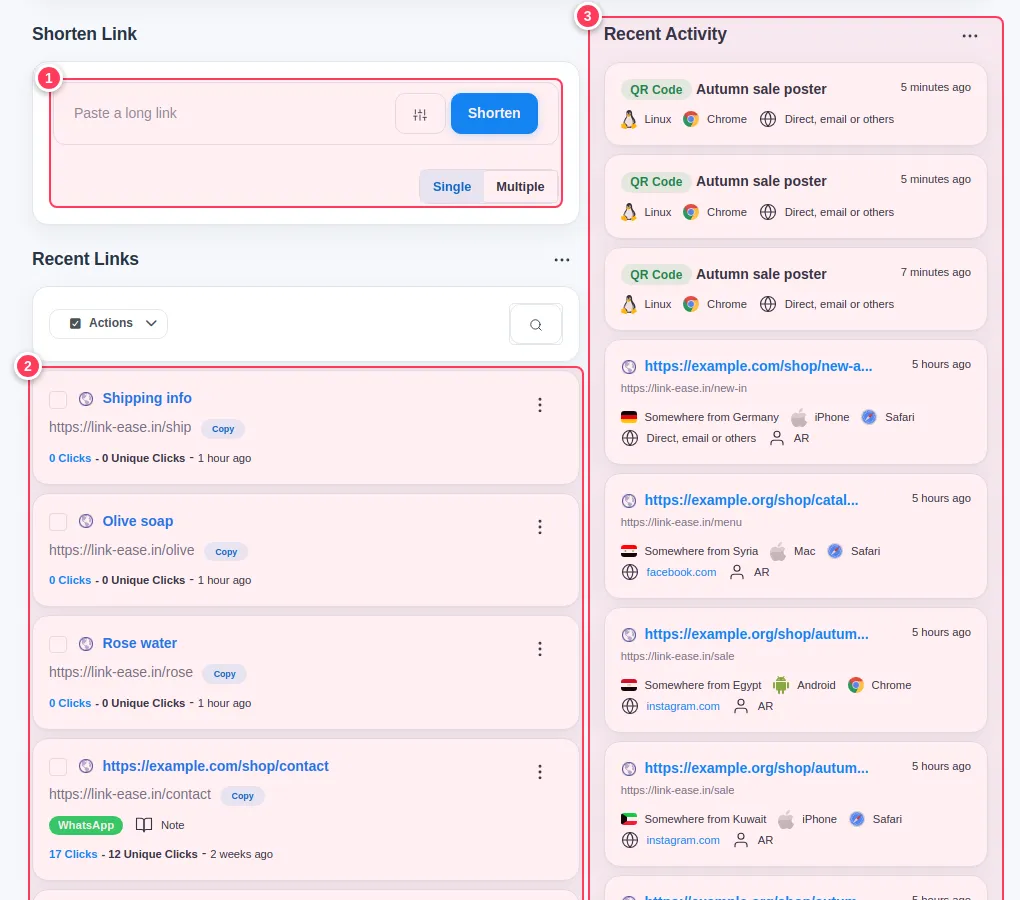
Task: Switch to Multiple links mode
Action: tap(520, 187)
